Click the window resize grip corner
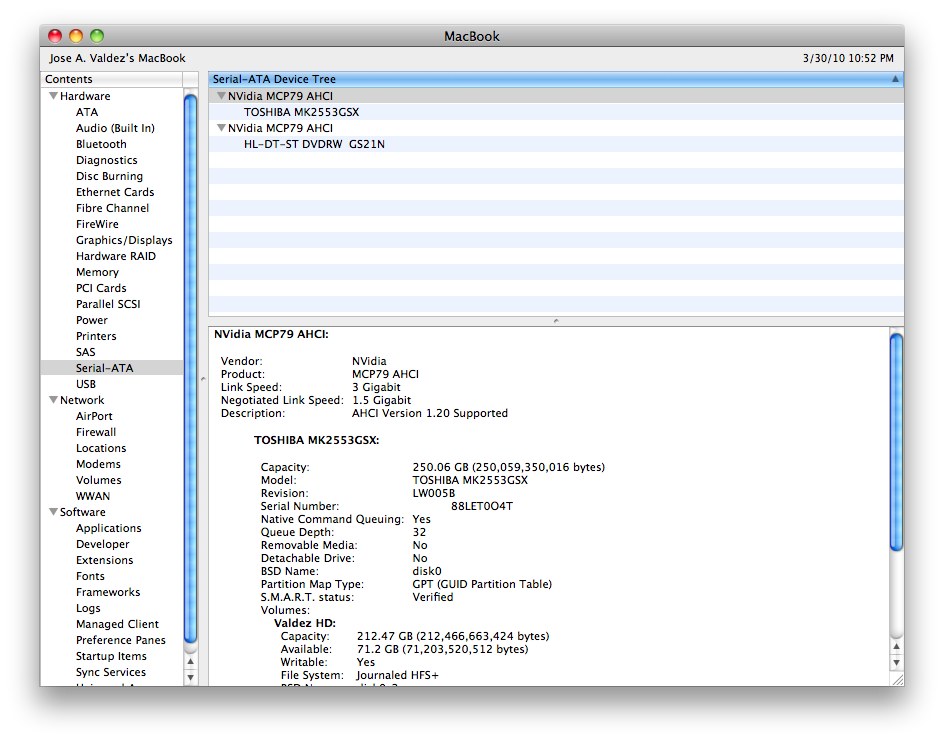The height and width of the screenshot is (741, 944). [x=897, y=679]
